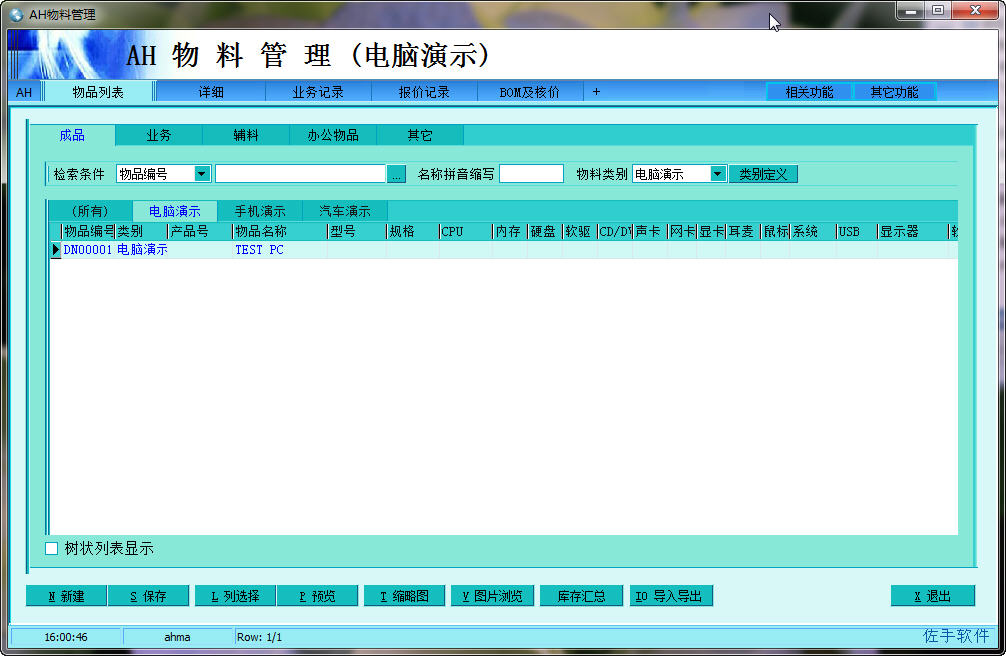Click the 预览 preview button
This screenshot has height=656, width=1006.
tap(316, 595)
